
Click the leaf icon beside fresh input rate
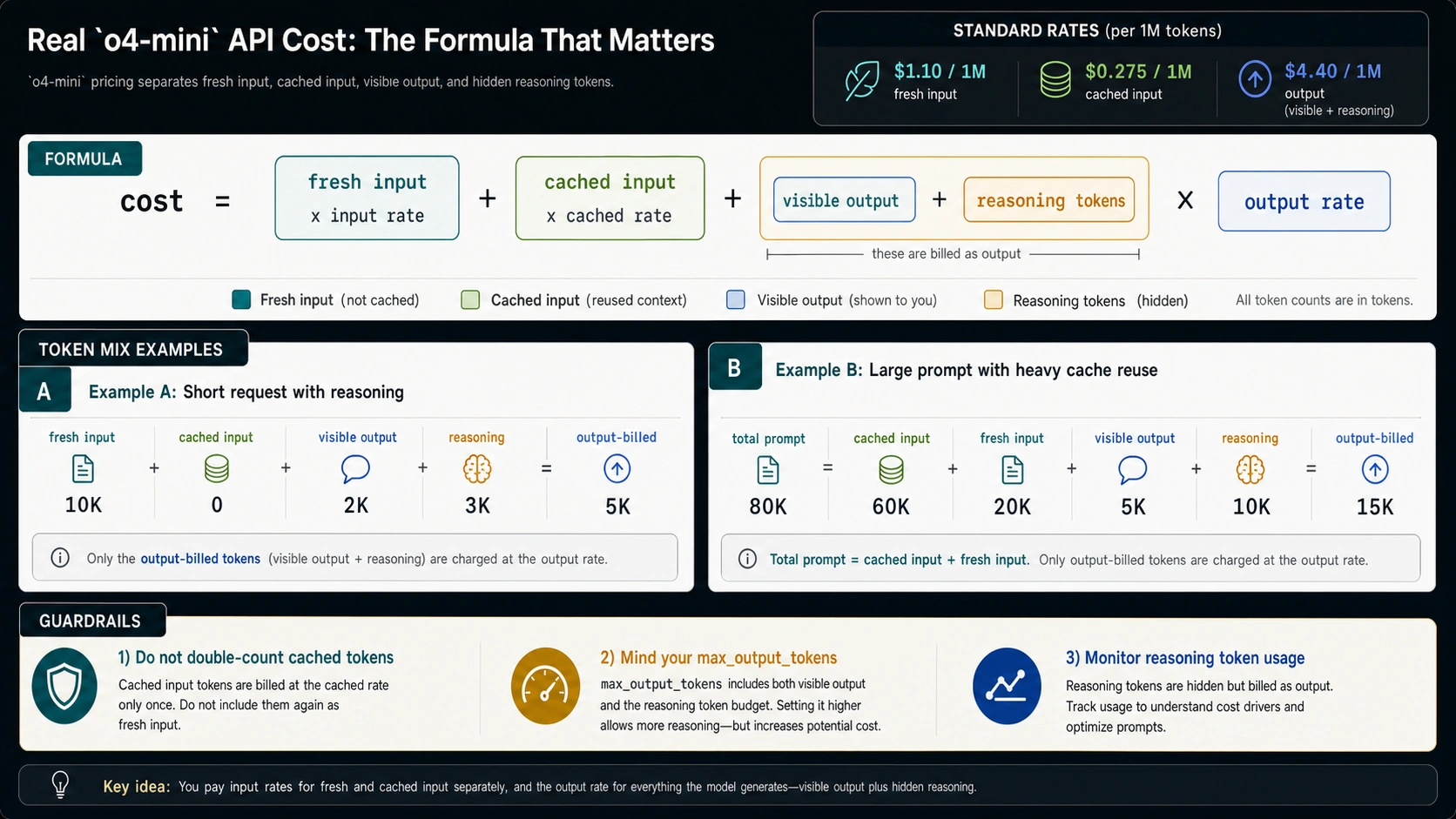pos(862,82)
